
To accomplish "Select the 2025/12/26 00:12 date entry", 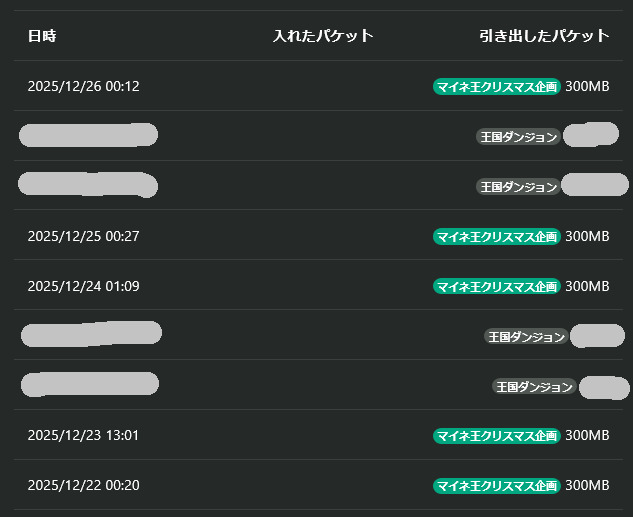I will tap(84, 86).
